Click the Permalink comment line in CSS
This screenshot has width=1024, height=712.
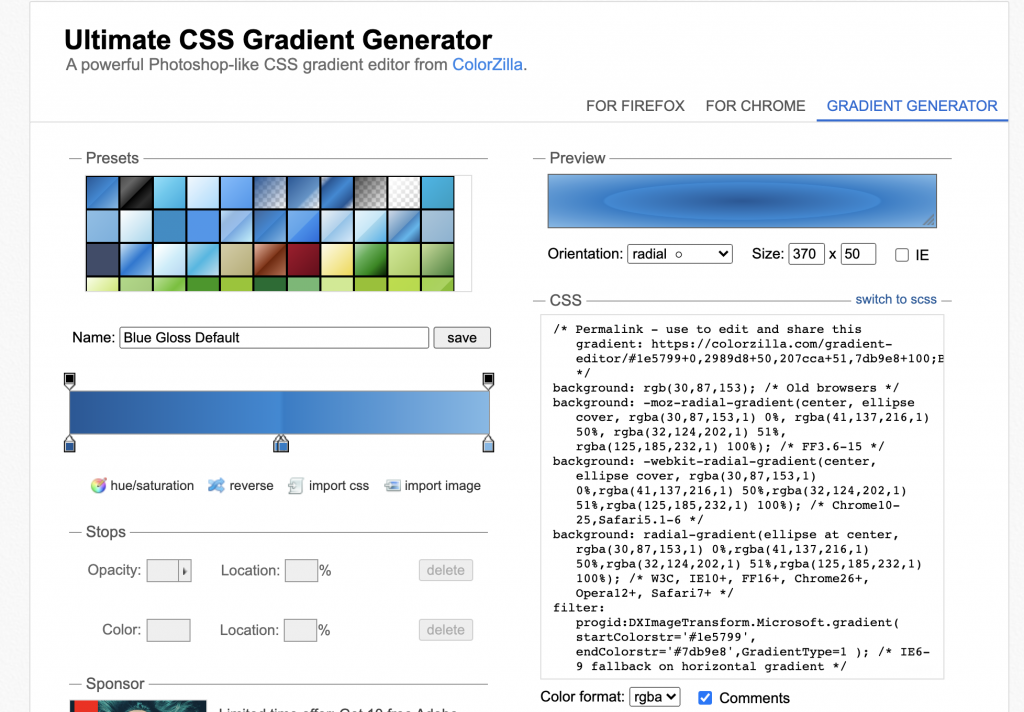click(748, 351)
